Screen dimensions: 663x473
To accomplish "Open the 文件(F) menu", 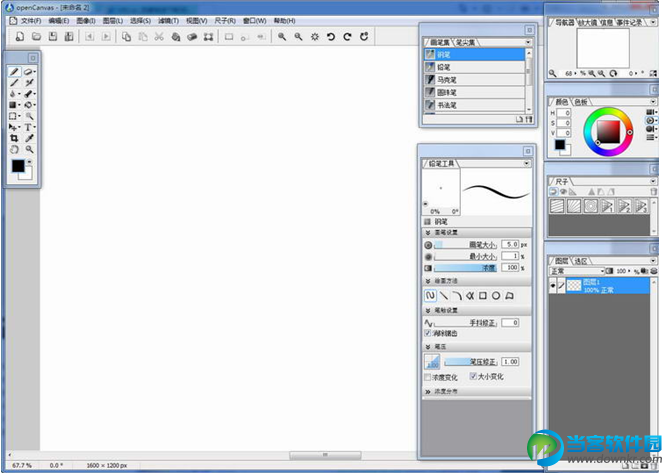I will click(x=30, y=21).
